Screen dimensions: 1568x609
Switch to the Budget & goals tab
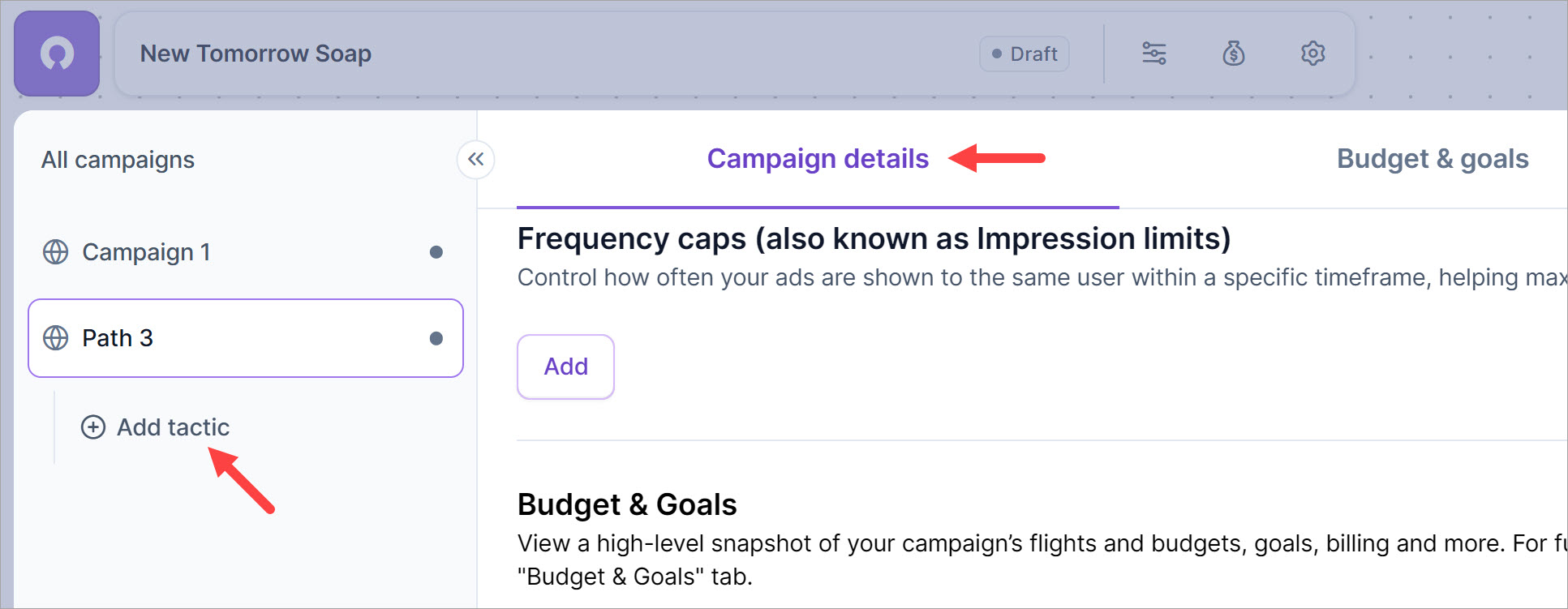point(1432,159)
